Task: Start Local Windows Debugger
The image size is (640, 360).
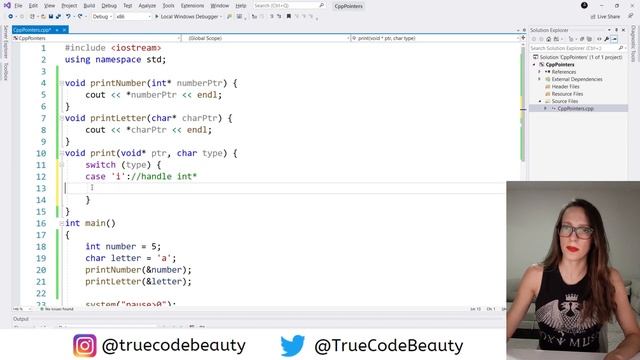Action: [x=187, y=16]
